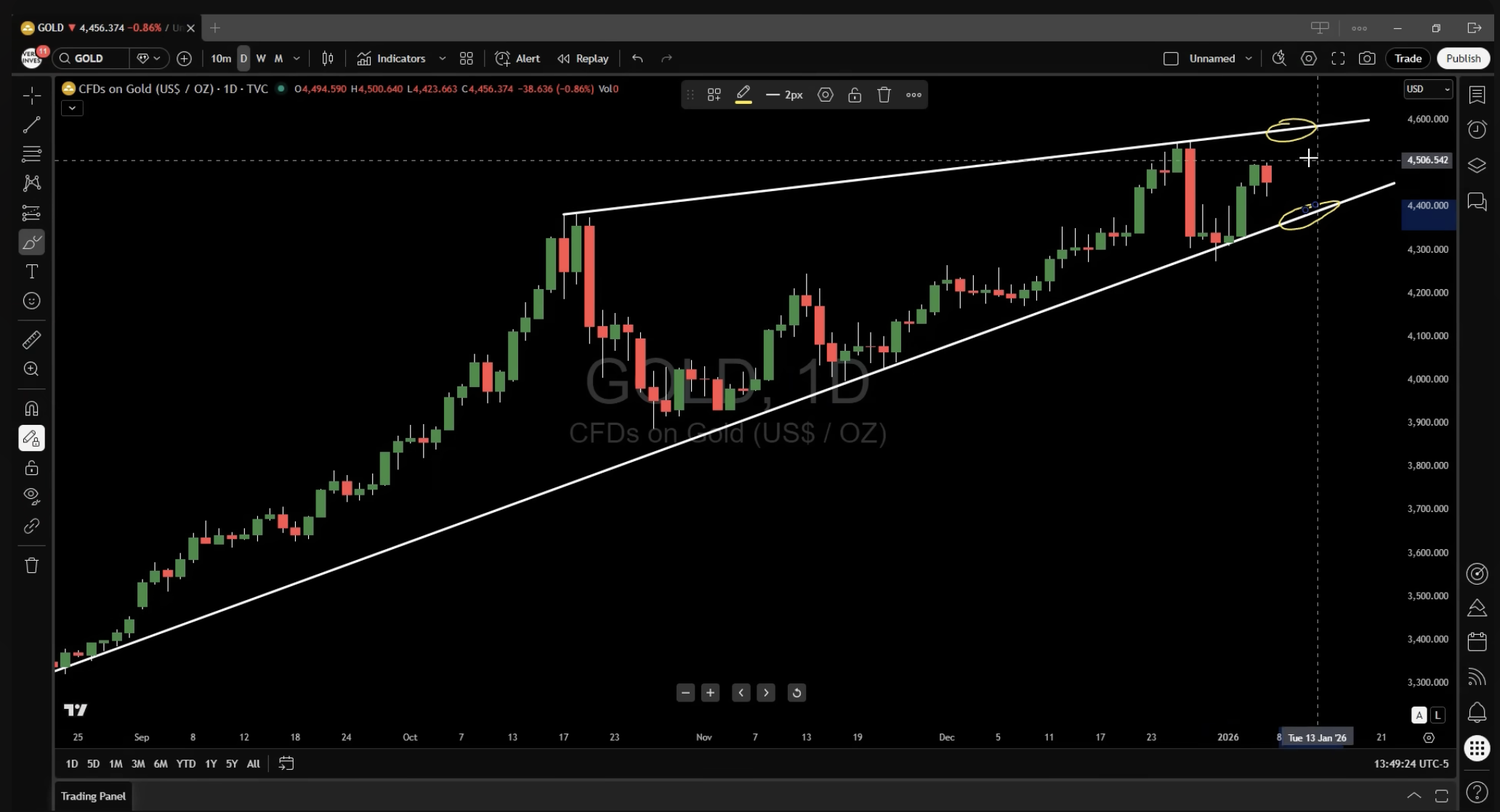Change the yellow line color swatch
The height and width of the screenshot is (812, 1500).
tap(743, 94)
